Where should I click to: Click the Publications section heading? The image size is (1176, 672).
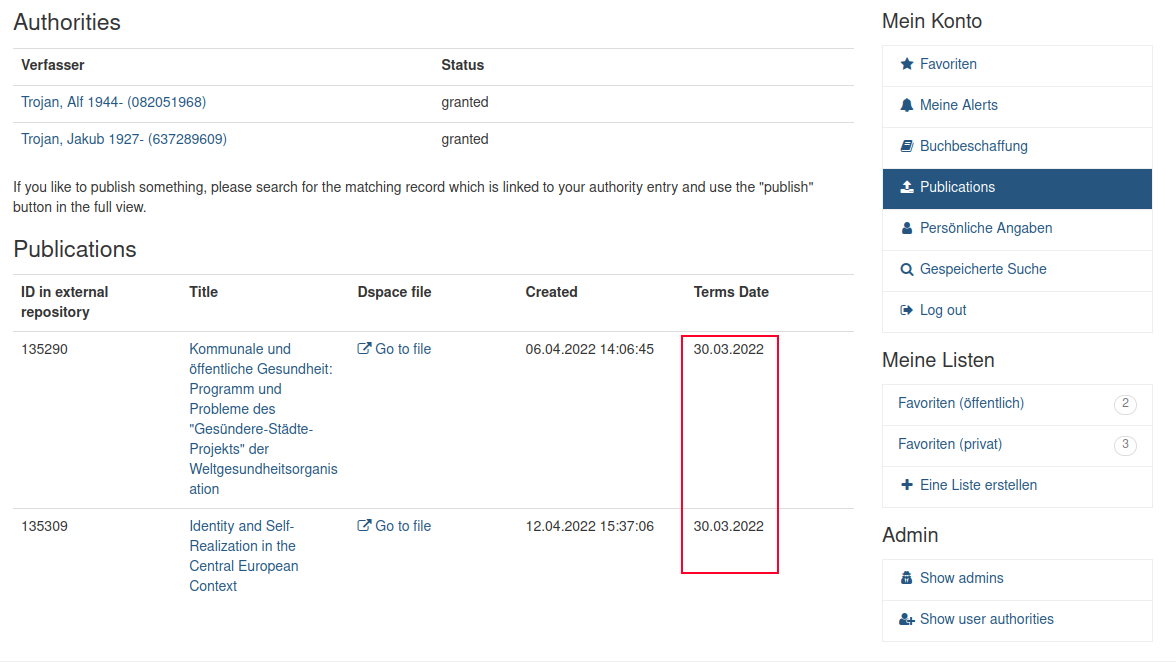[75, 249]
